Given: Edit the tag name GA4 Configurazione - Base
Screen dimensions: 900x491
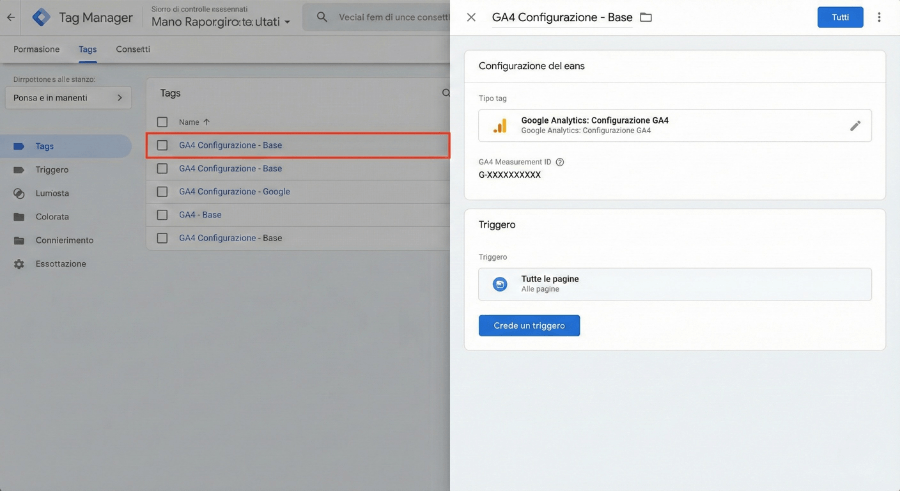Looking at the screenshot, I should pos(562,17).
